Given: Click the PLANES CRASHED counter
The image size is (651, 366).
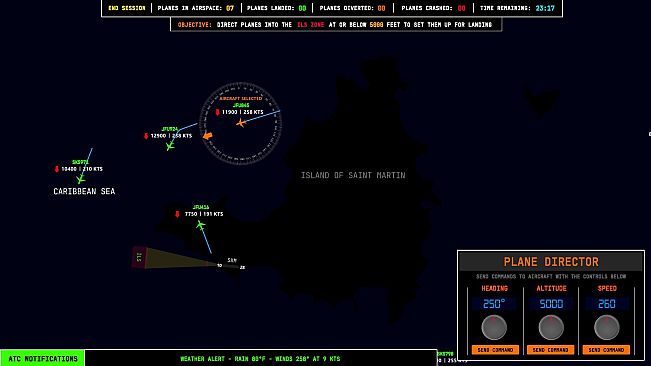Looking at the screenshot, I should tap(433, 8).
